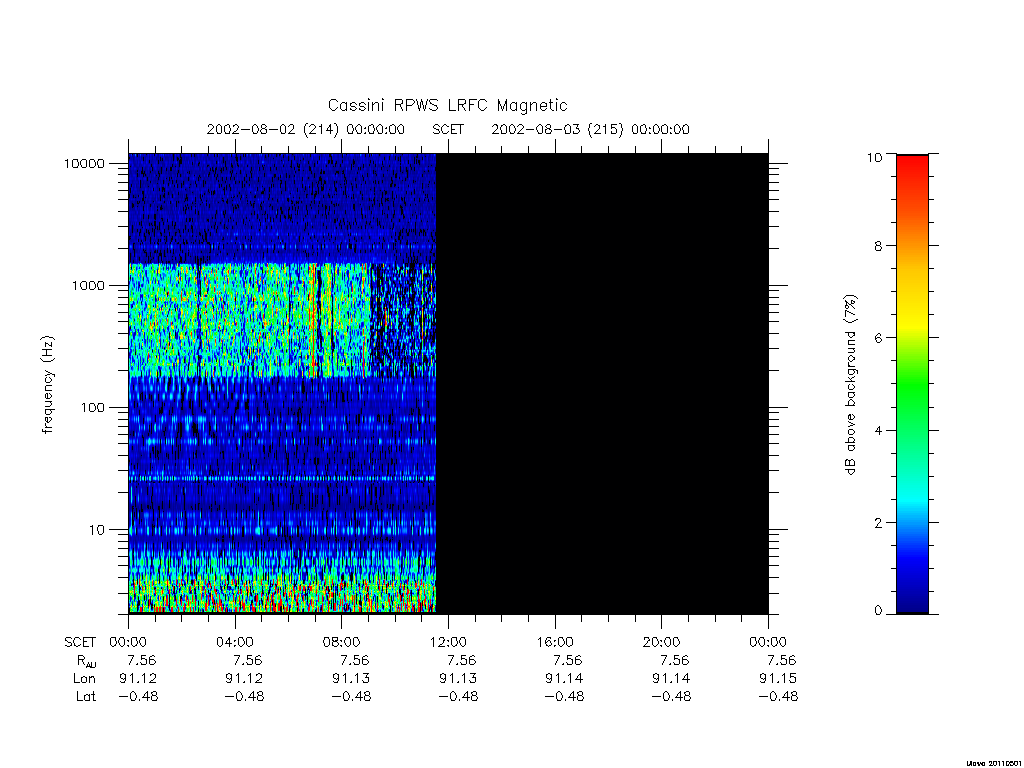Click '-0.48' under the 08:00 column
The width and height of the screenshot is (1024, 768).
[351, 696]
